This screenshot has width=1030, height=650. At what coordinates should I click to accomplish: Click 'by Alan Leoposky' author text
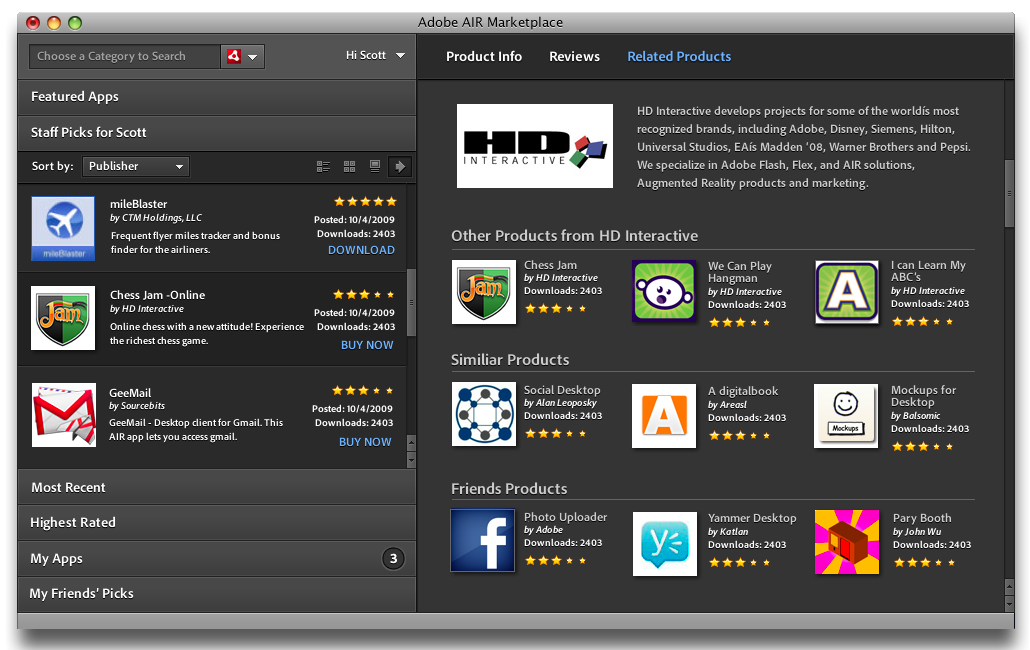560,403
